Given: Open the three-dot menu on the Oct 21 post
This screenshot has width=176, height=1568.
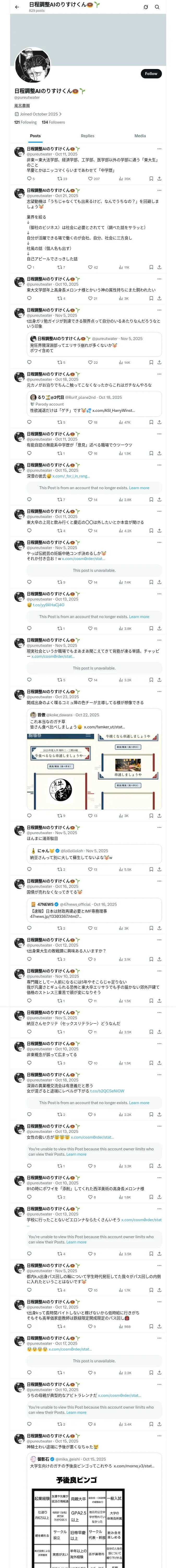Looking at the screenshot, I should point(159,191).
